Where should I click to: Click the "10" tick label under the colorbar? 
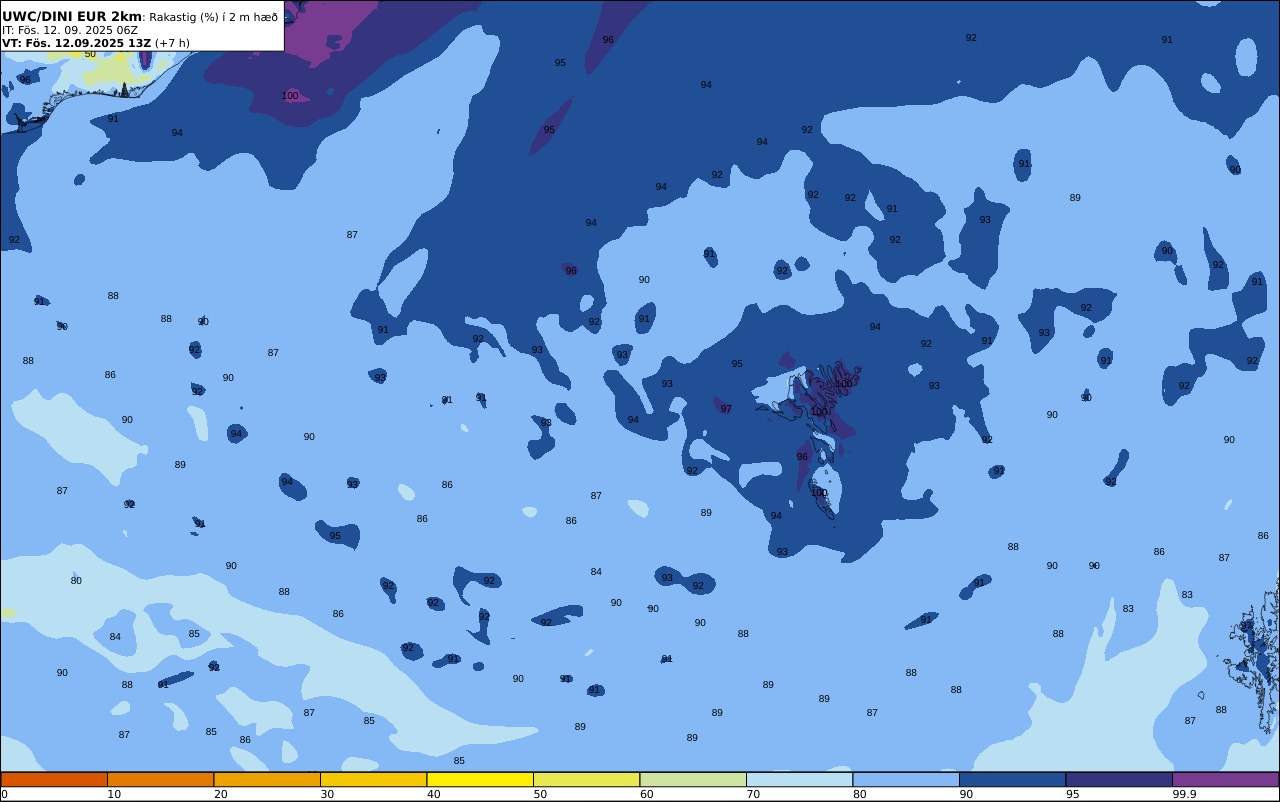point(114,794)
